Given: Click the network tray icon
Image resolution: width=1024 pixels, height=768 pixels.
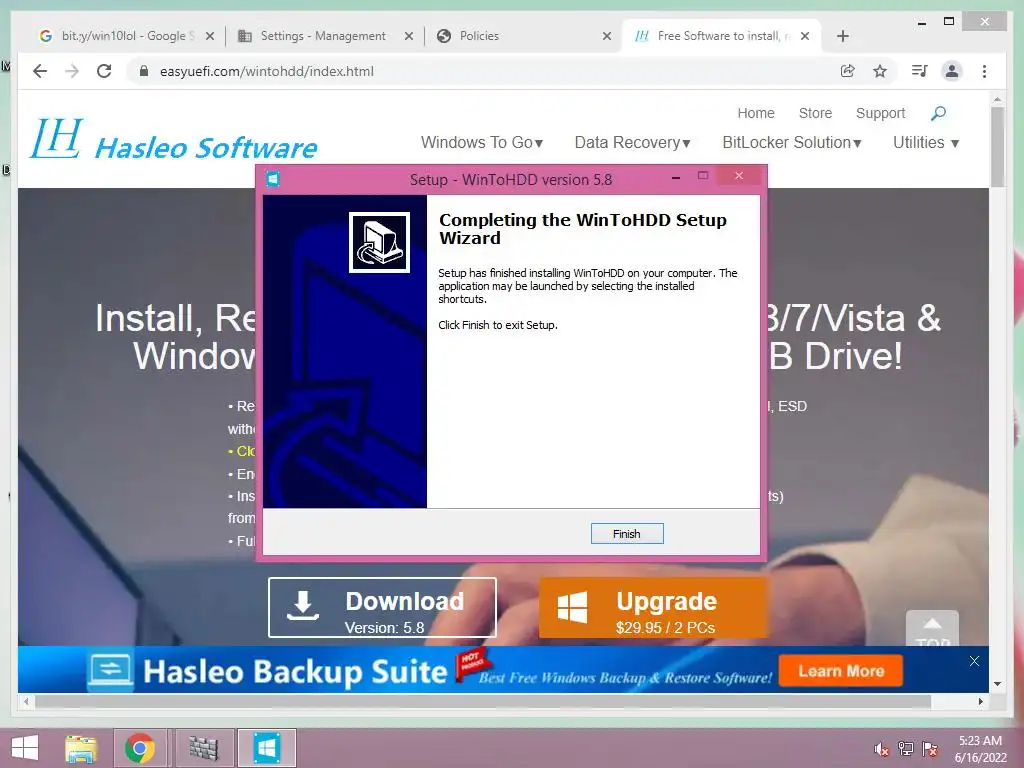Looking at the screenshot, I should [905, 749].
